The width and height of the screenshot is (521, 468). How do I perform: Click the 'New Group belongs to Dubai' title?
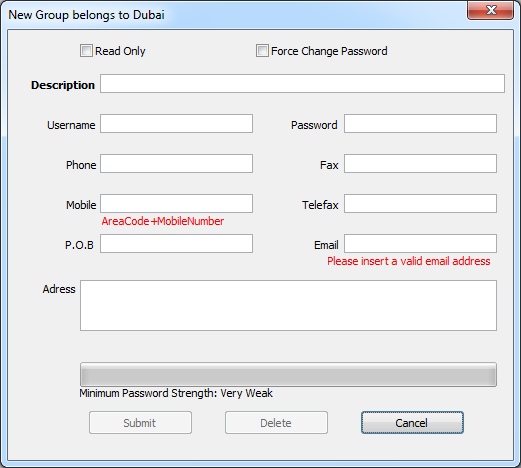pos(86,15)
